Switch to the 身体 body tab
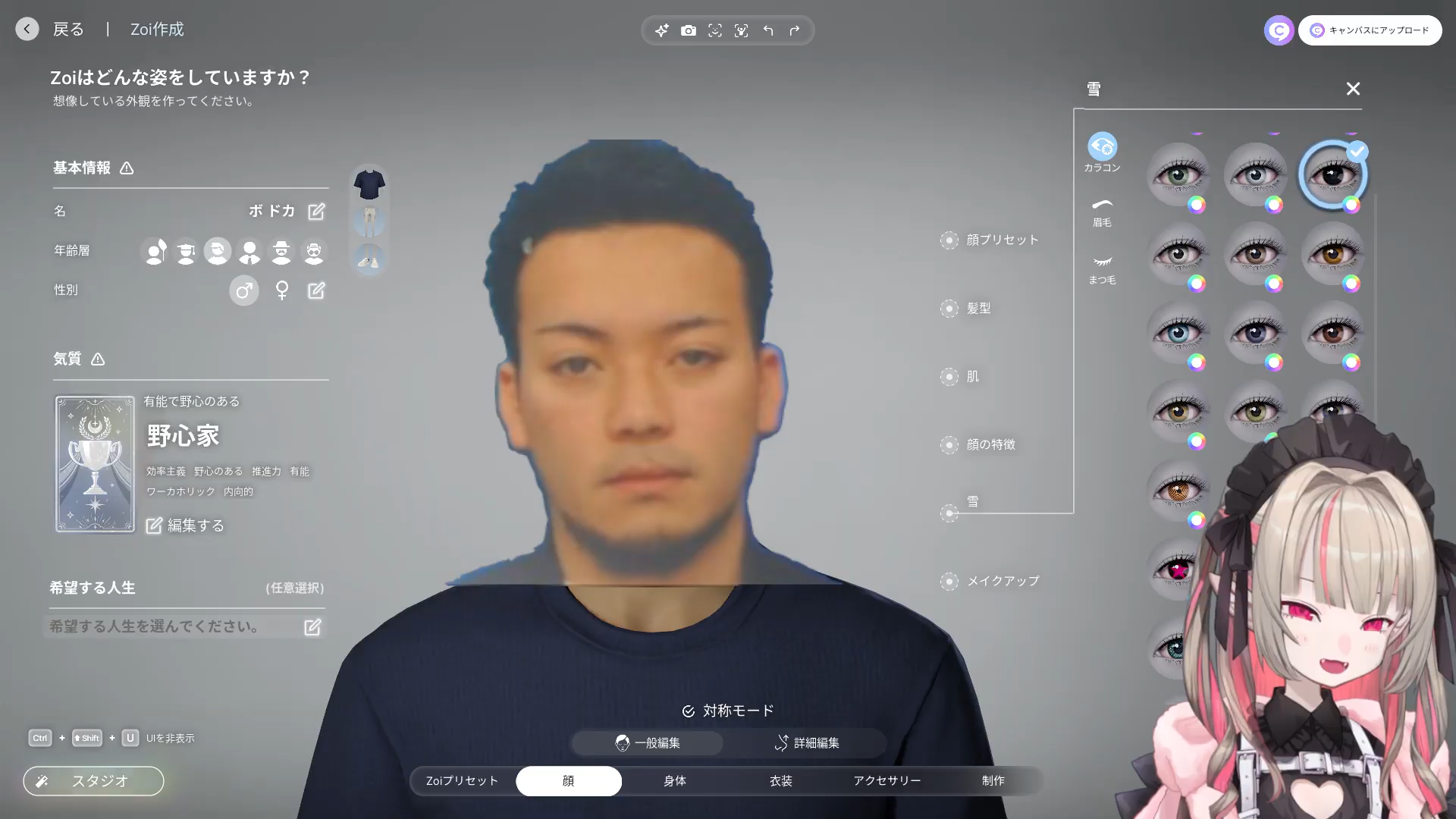1456x819 pixels. click(x=675, y=781)
